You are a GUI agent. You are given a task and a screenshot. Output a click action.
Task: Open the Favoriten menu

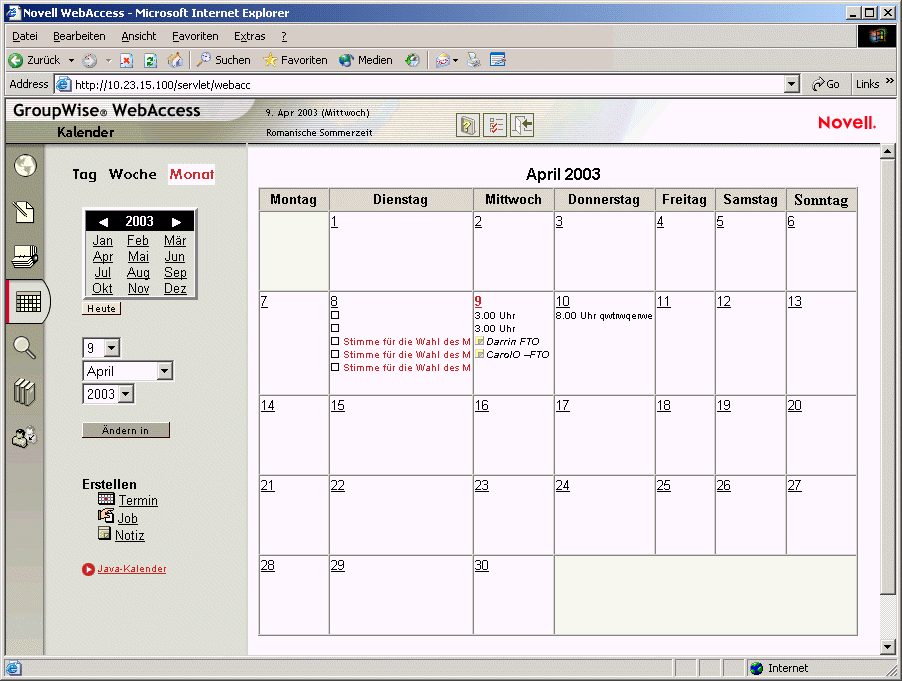195,36
